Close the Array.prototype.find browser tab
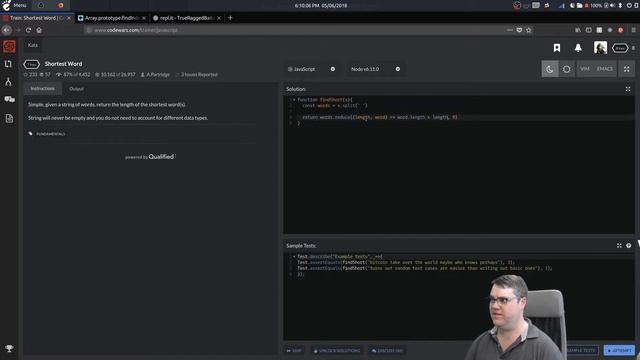 pyautogui.click(x=144, y=18)
